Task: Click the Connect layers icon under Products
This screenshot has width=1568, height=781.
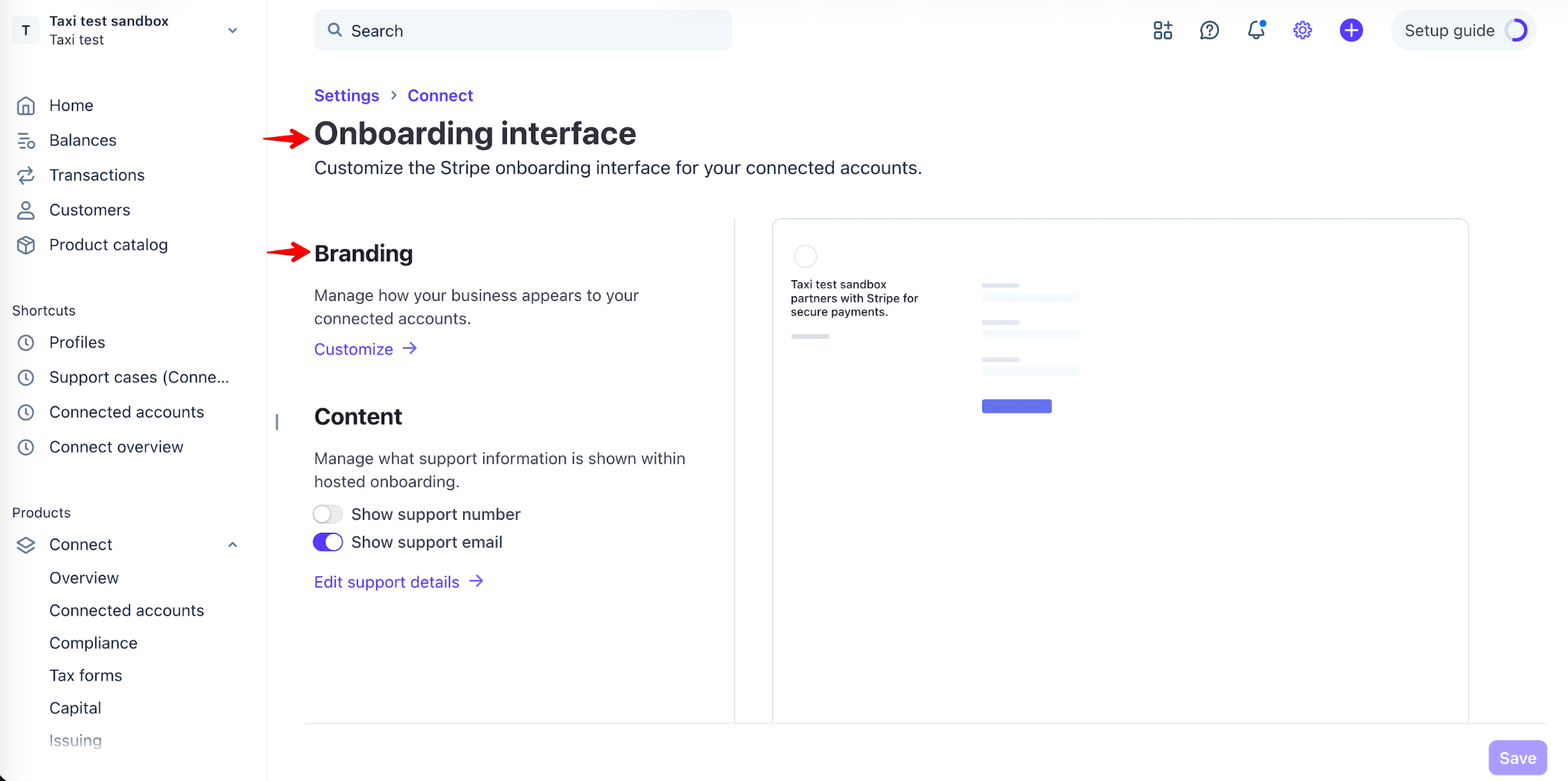Action: (26, 545)
